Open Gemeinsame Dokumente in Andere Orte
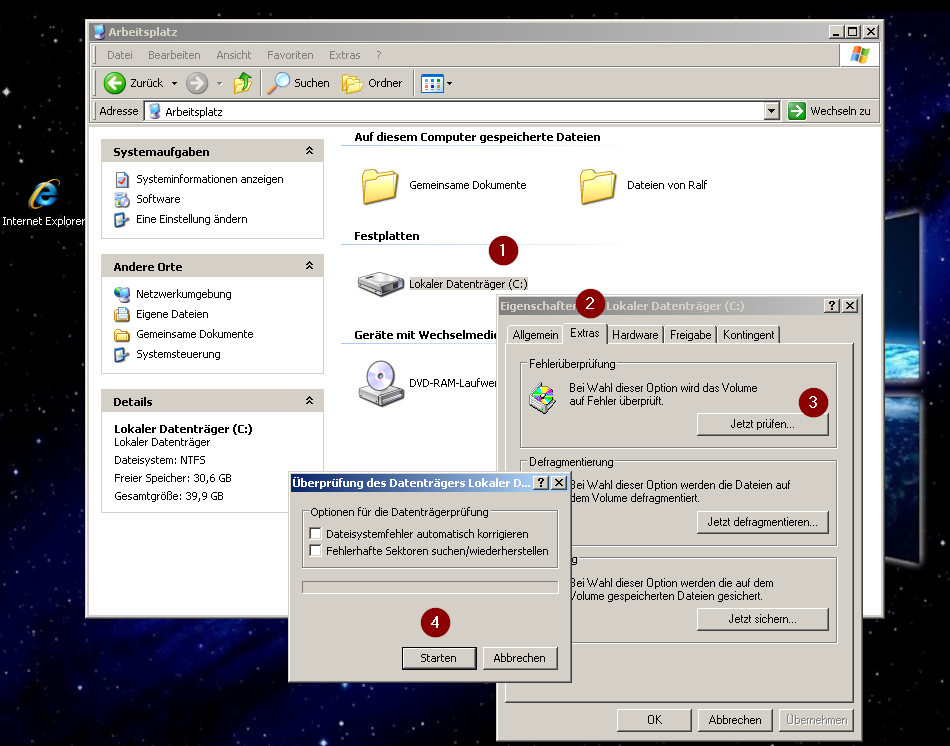The height and width of the screenshot is (746, 950). pyautogui.click(x=194, y=334)
